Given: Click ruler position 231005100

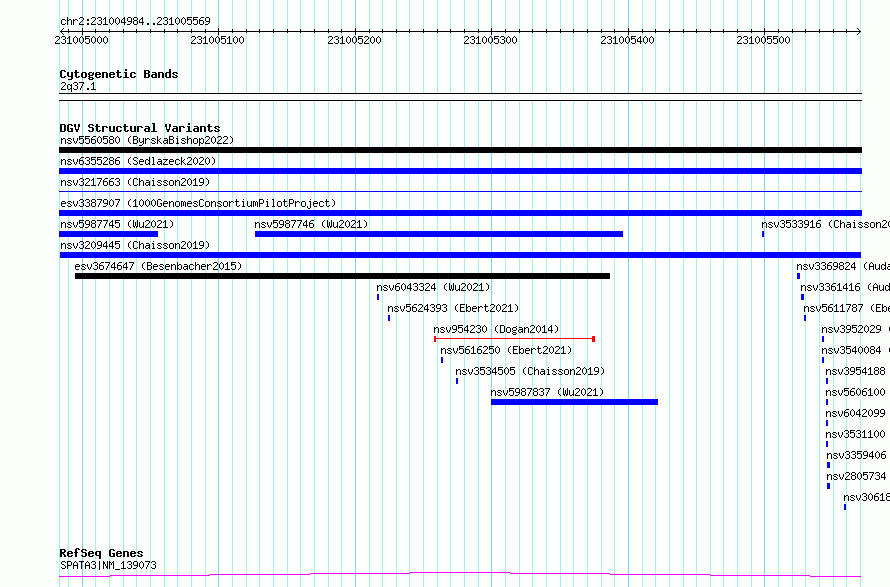Looking at the screenshot, I should [218, 40].
